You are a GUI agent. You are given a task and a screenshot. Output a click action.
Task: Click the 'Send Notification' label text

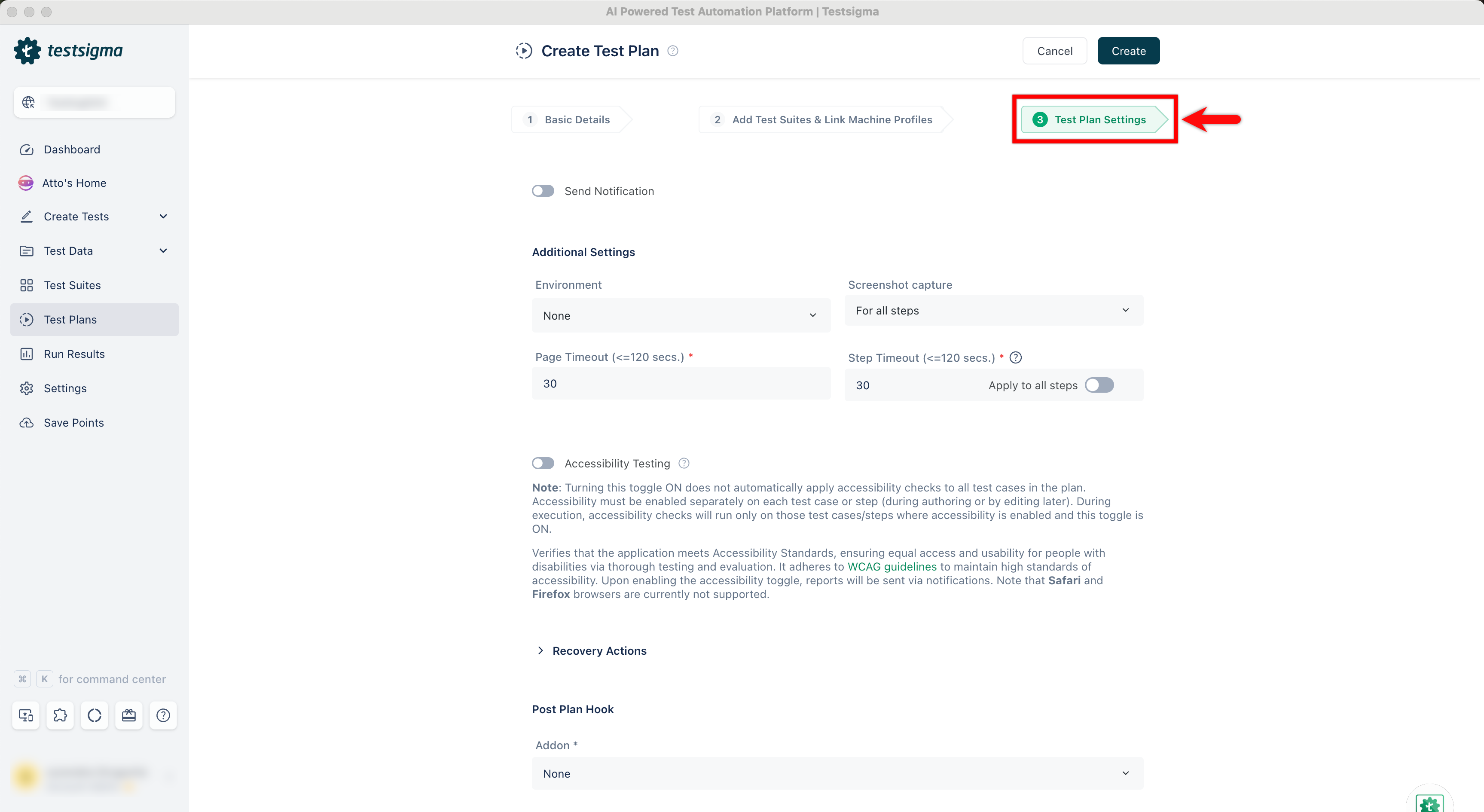tap(609, 191)
